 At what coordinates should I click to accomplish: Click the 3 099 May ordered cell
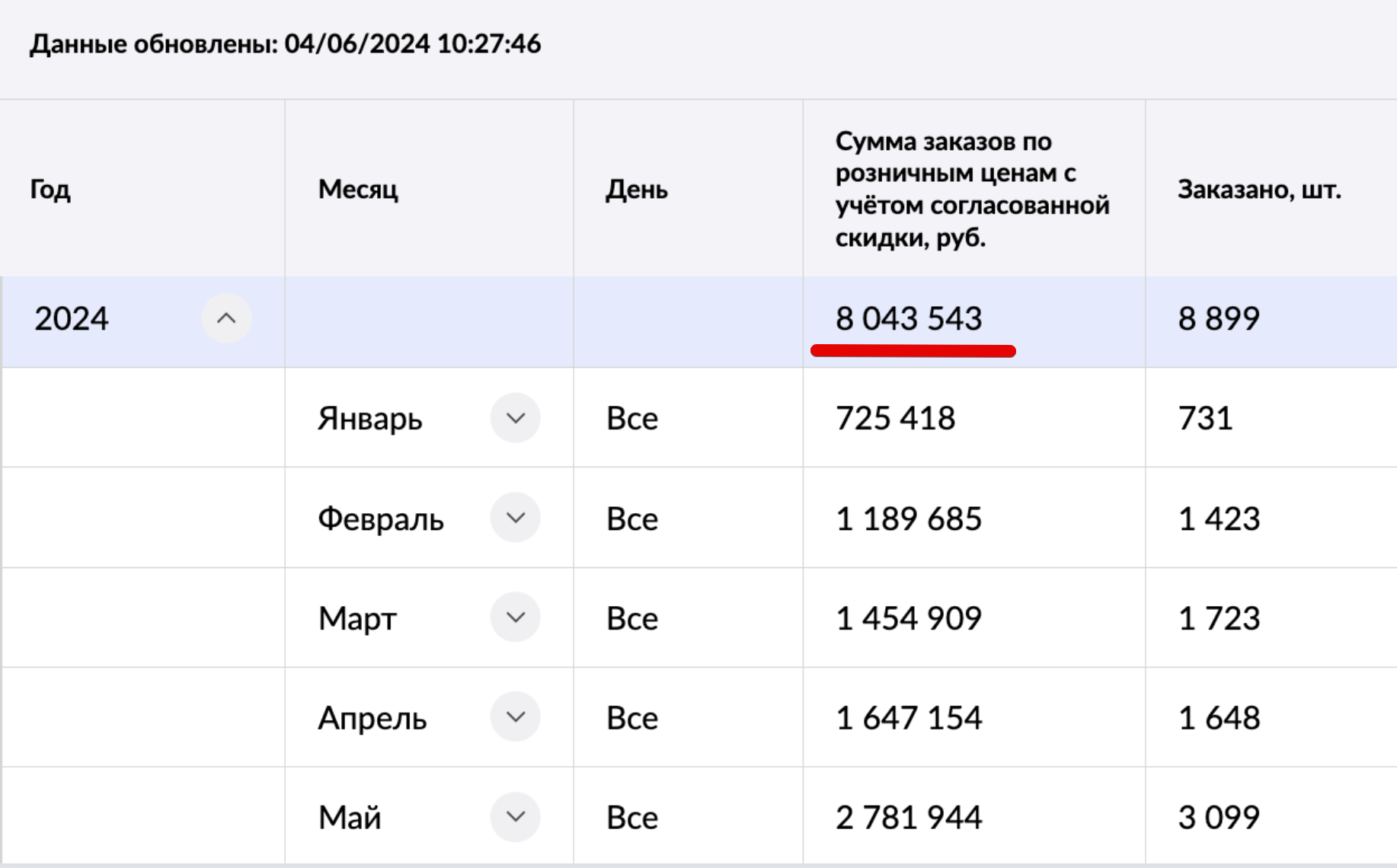tap(1218, 818)
